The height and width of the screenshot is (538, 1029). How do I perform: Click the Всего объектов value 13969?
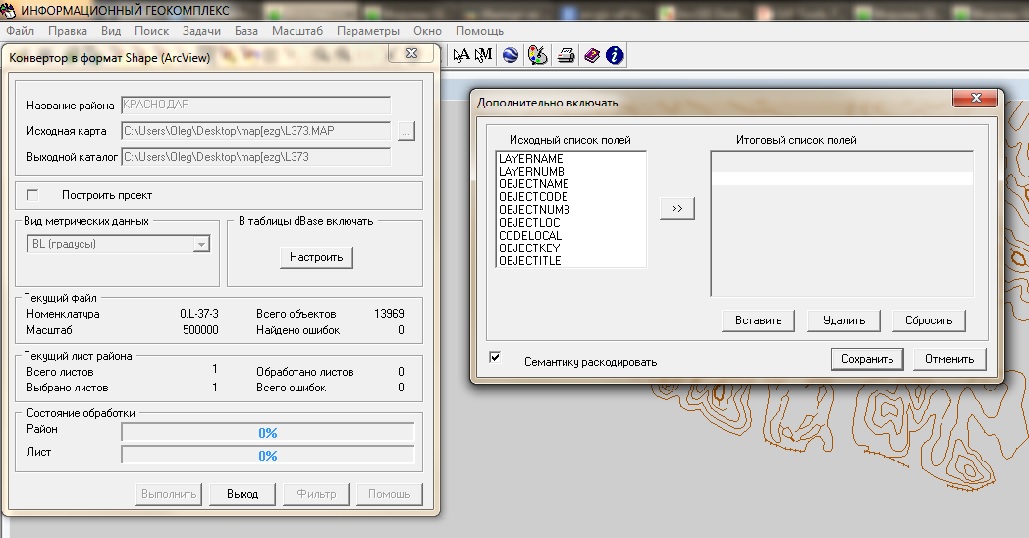click(x=389, y=314)
